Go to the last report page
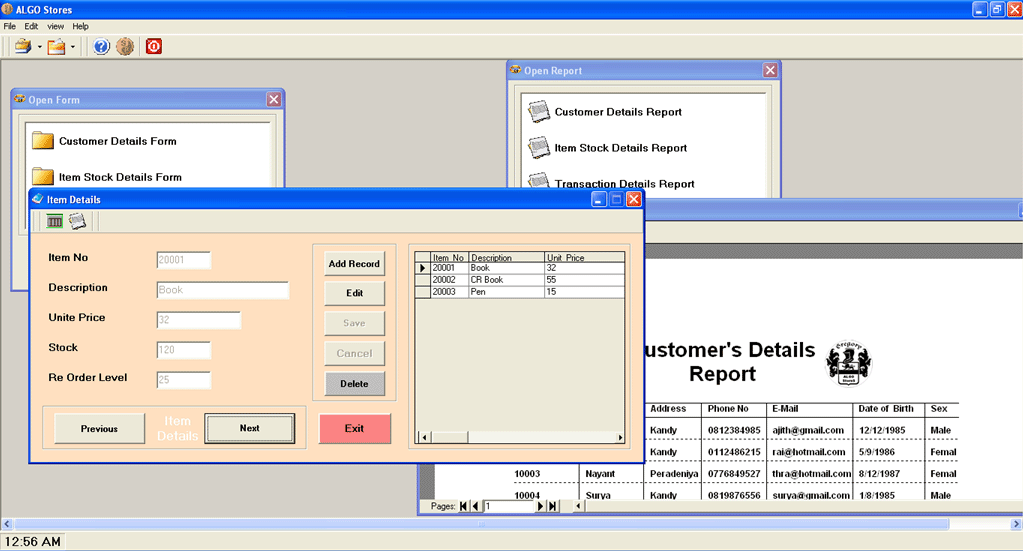The image size is (1023, 551). (553, 507)
